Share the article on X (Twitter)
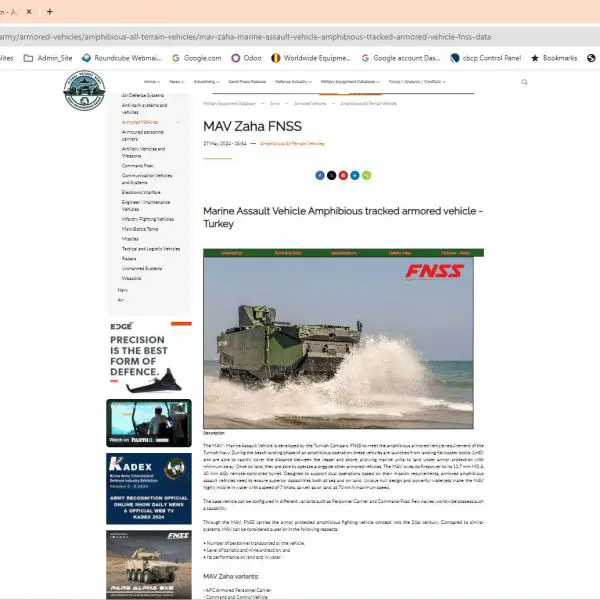The image size is (600, 600). click(332, 175)
